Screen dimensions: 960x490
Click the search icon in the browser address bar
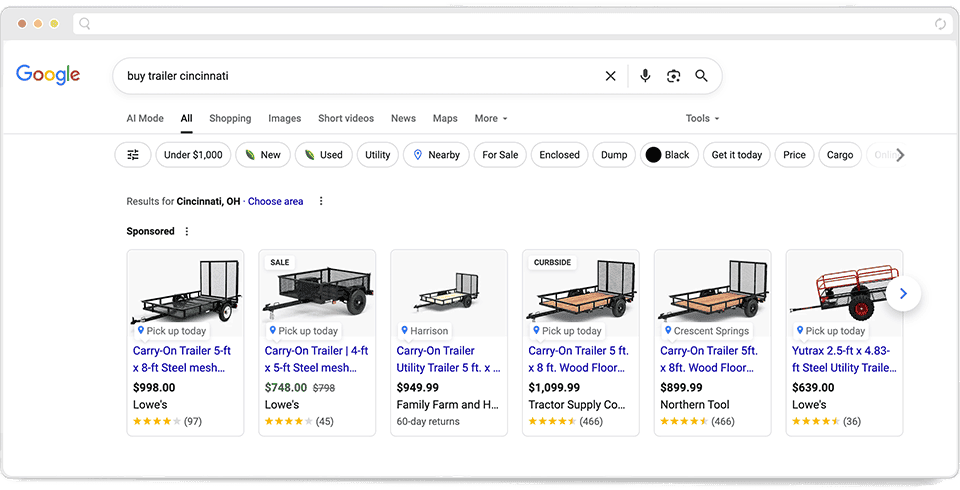[85, 24]
